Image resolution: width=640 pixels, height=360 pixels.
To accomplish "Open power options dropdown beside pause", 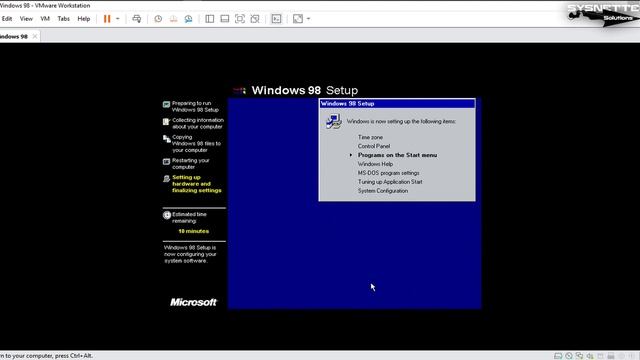I will [118, 19].
